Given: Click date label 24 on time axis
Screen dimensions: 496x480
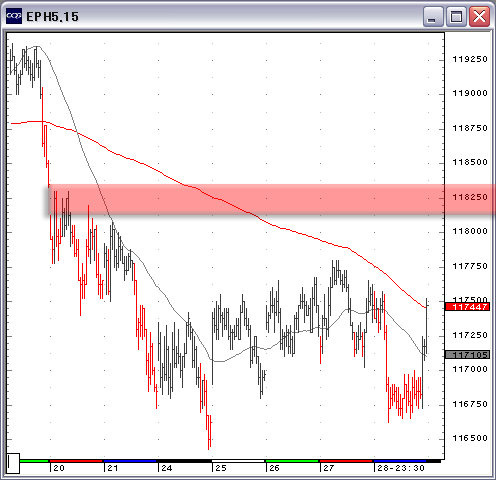Looking at the screenshot, I should (x=167, y=468).
